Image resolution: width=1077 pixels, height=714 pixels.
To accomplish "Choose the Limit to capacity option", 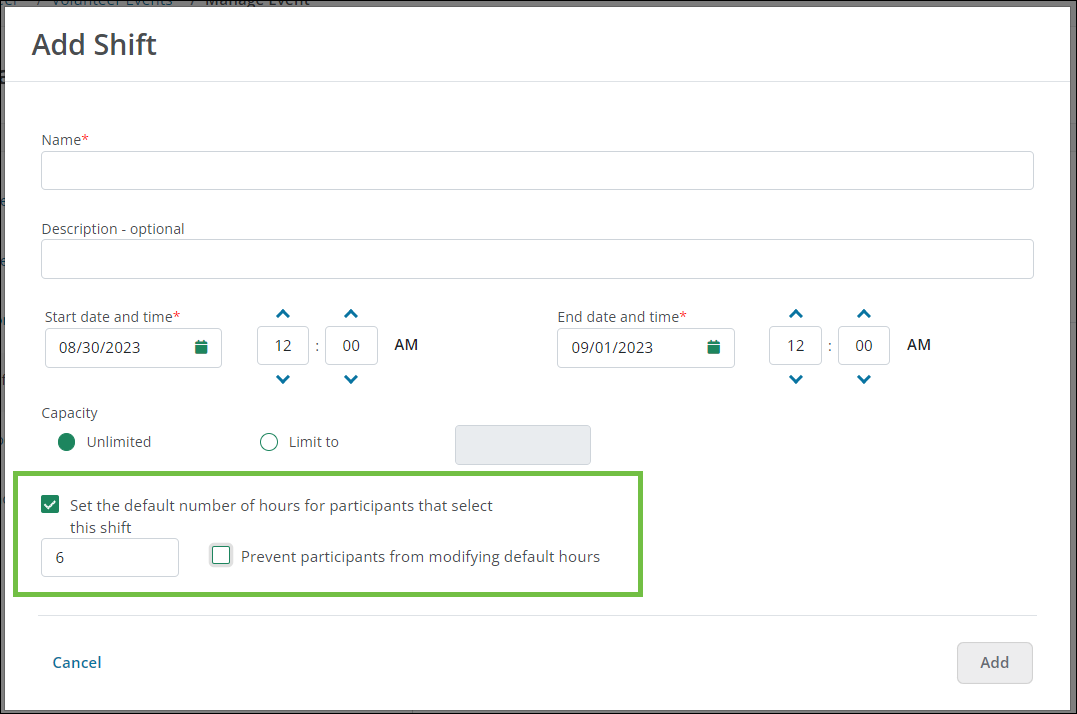I will pyautogui.click(x=268, y=442).
